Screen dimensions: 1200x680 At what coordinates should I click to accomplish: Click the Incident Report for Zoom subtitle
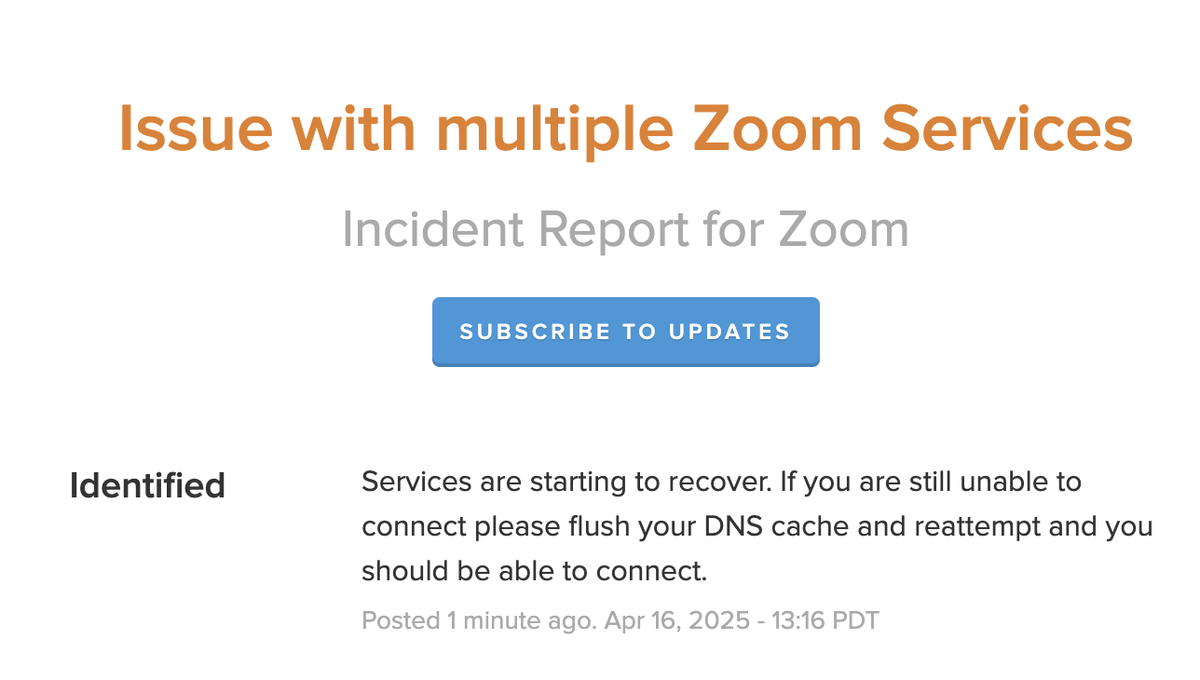click(x=626, y=230)
